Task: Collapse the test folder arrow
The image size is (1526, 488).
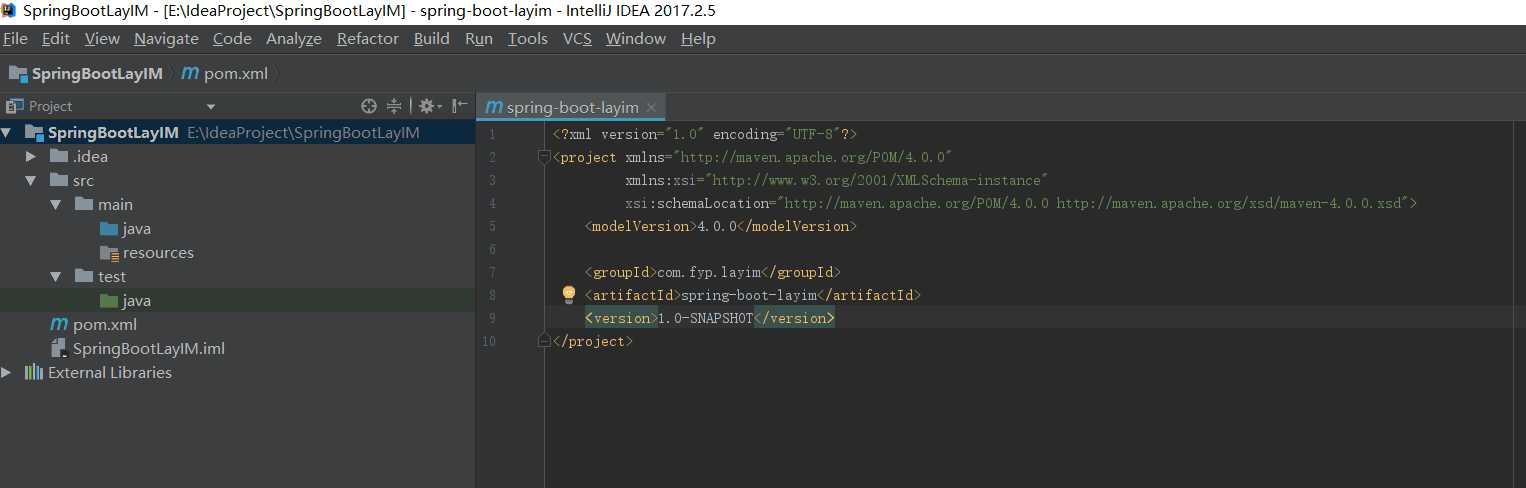Action: (x=57, y=276)
